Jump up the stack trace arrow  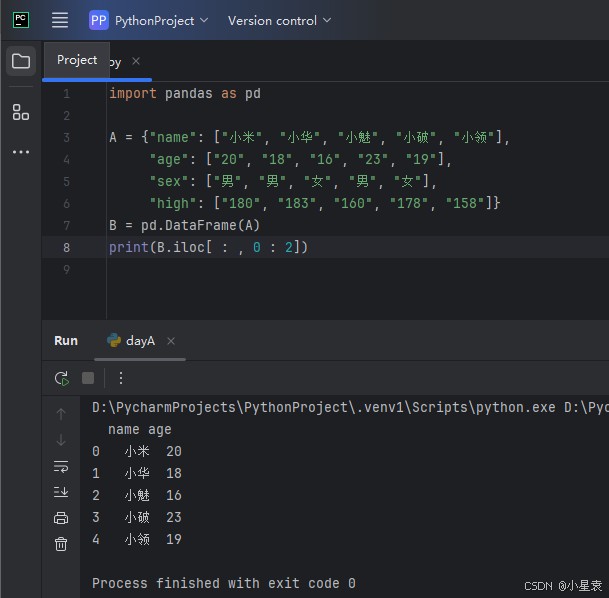61,414
